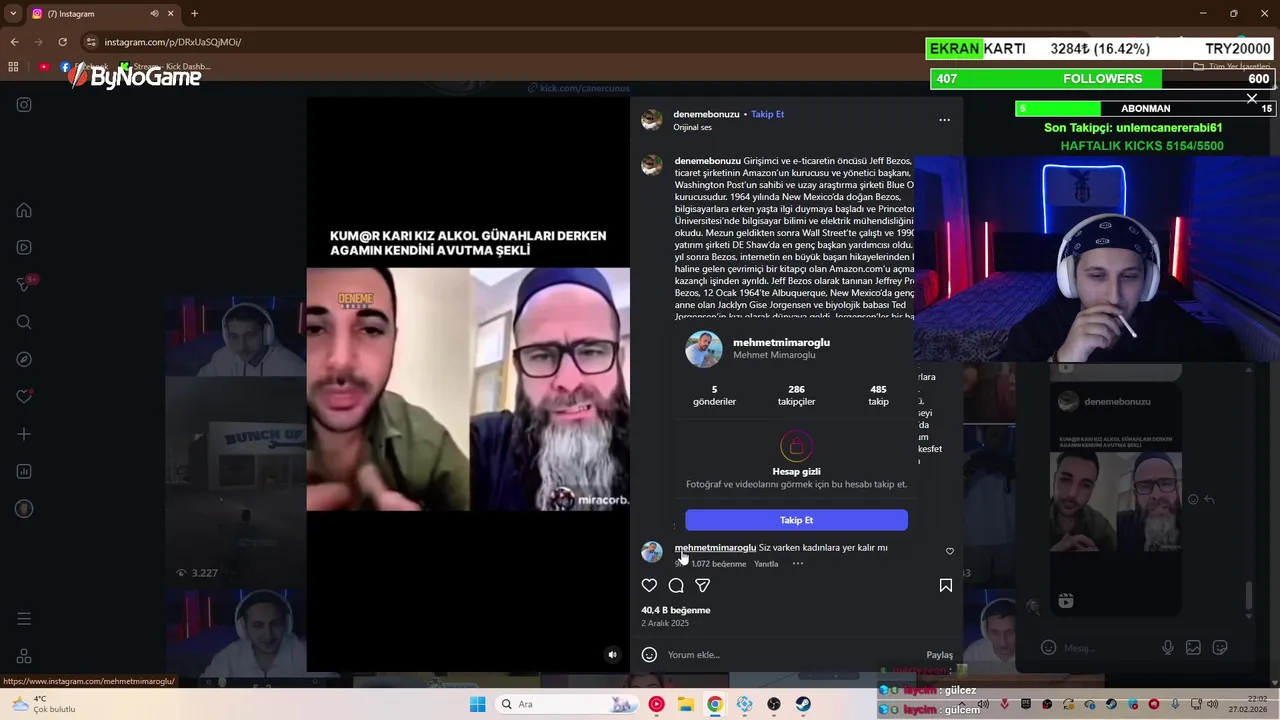1280x720 pixels.
Task: Click the 'Yorum ekle...' comment field
Action: [790, 655]
